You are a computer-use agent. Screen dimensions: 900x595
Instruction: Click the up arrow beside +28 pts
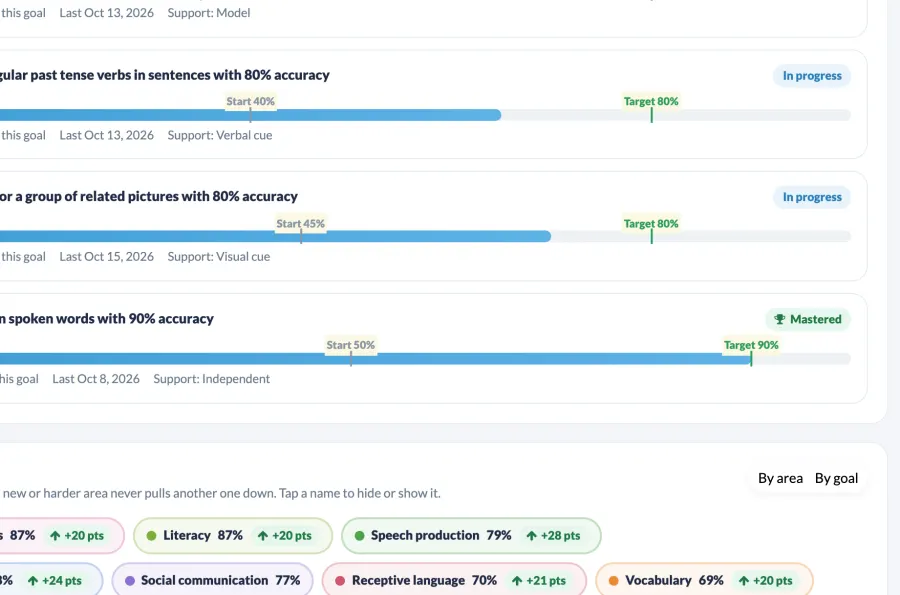532,535
